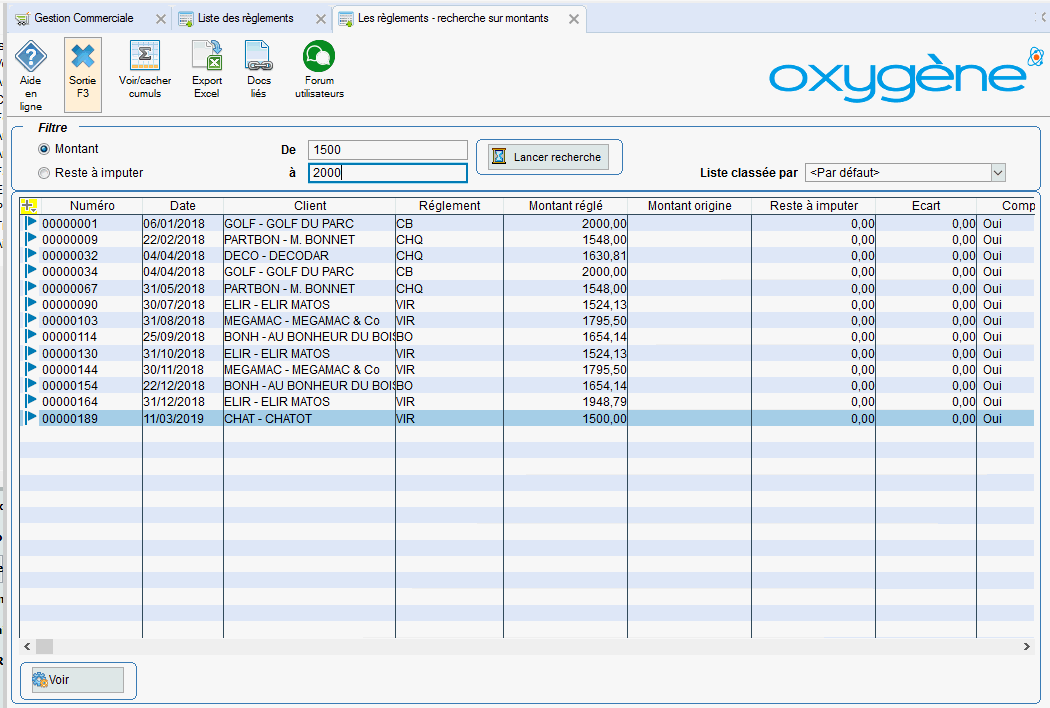Viewport: 1050px width, 708px height.
Task: Close the Gestion Commerciale tab
Action: [161, 19]
